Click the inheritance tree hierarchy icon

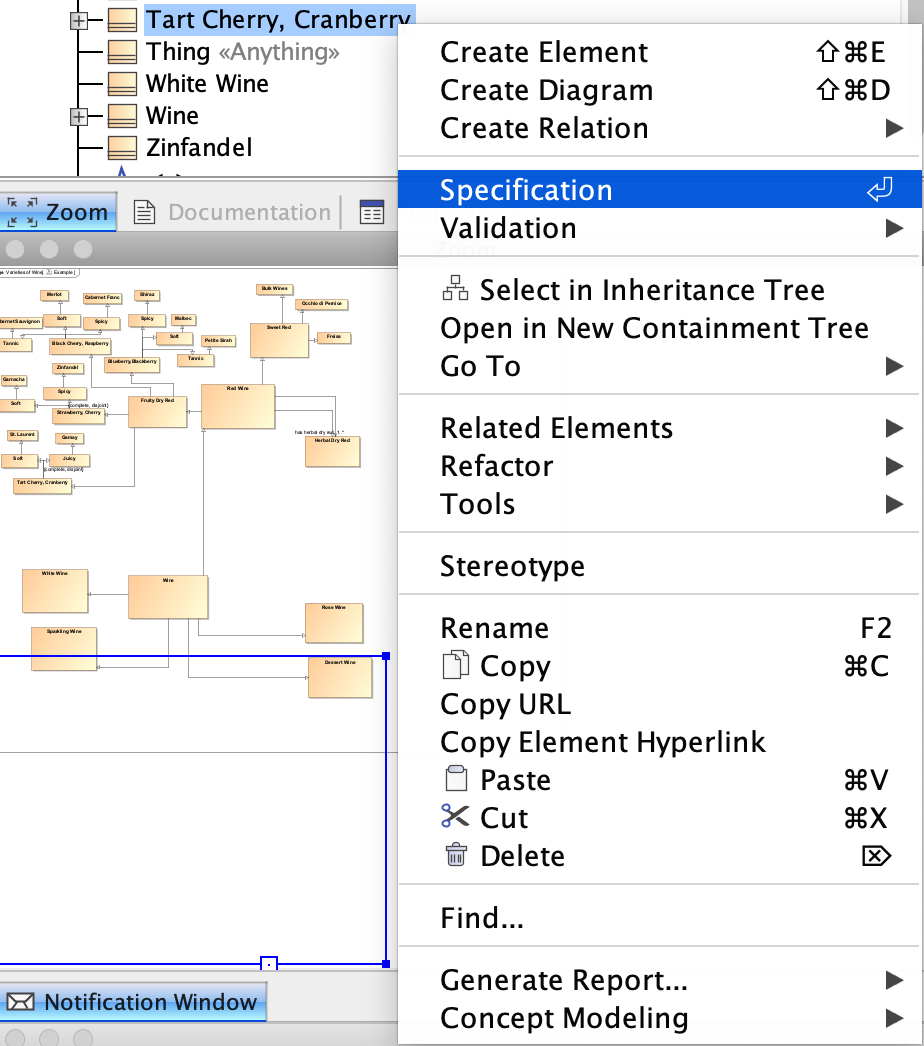click(x=455, y=290)
